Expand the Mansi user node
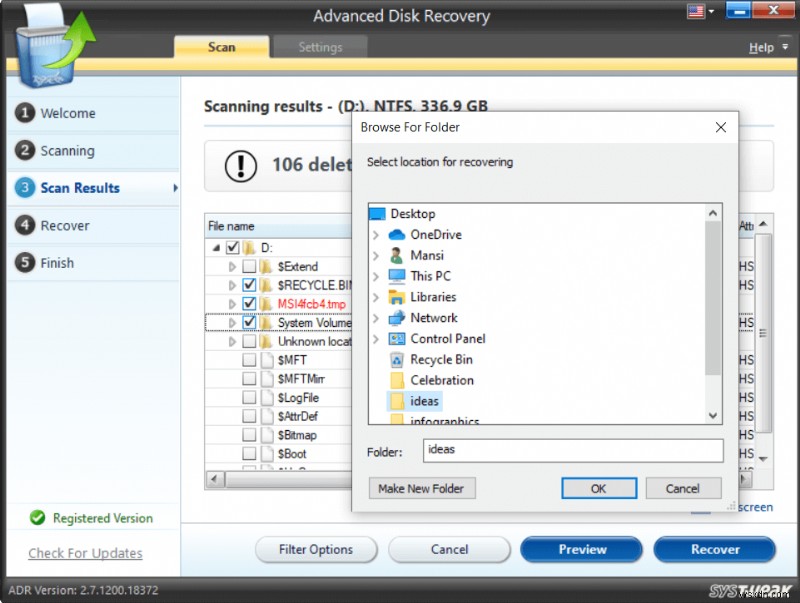Image resolution: width=800 pixels, height=603 pixels. click(x=376, y=256)
